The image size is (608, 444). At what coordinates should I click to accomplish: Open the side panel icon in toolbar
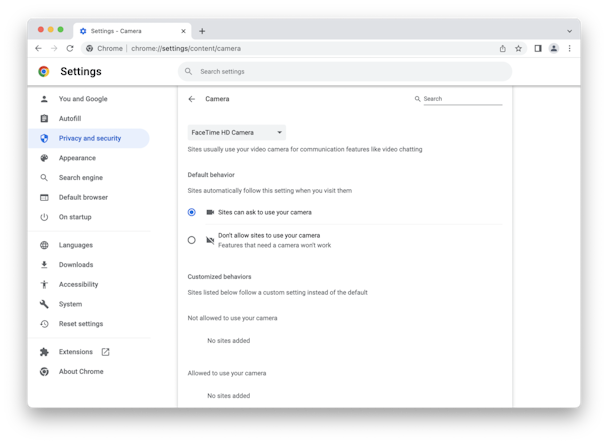[x=538, y=48]
